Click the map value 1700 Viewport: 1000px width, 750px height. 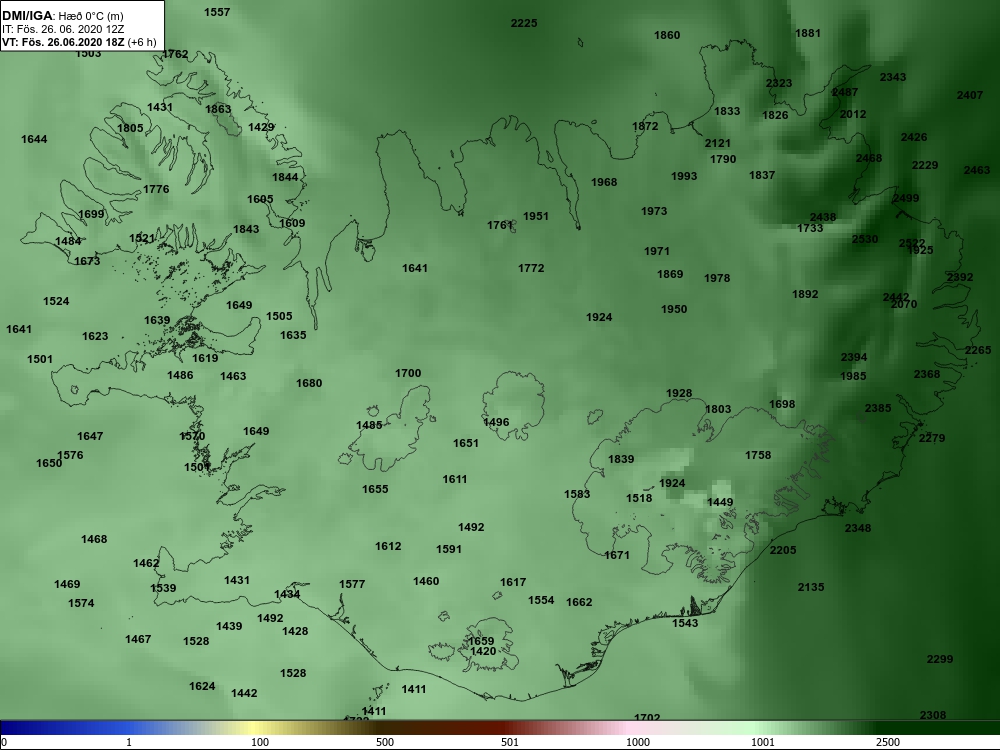coord(408,373)
